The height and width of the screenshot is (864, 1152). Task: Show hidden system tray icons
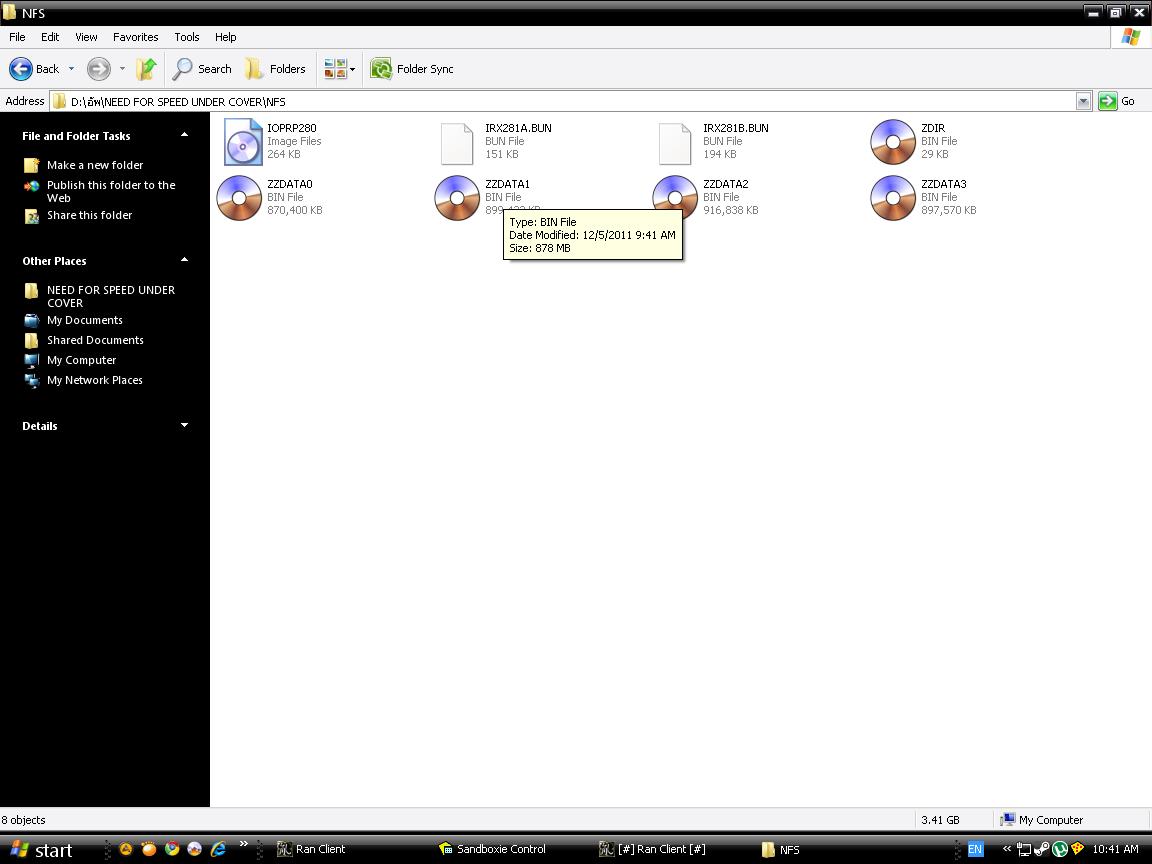1007,849
